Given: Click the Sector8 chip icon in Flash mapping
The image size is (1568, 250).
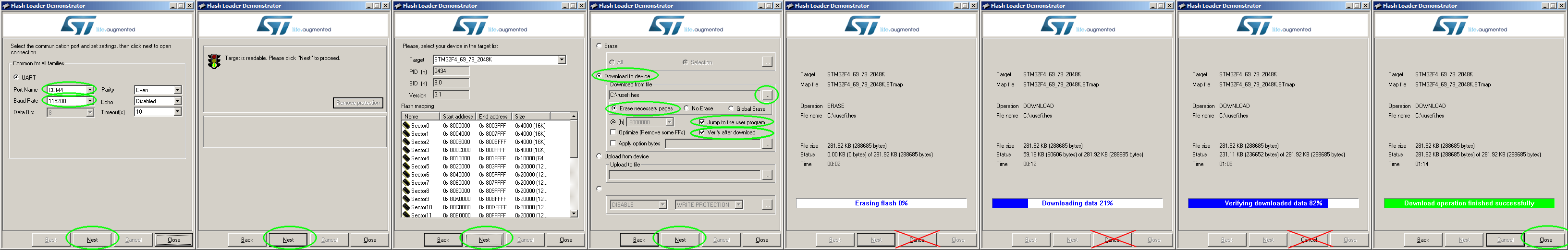Looking at the screenshot, I should click(406, 190).
